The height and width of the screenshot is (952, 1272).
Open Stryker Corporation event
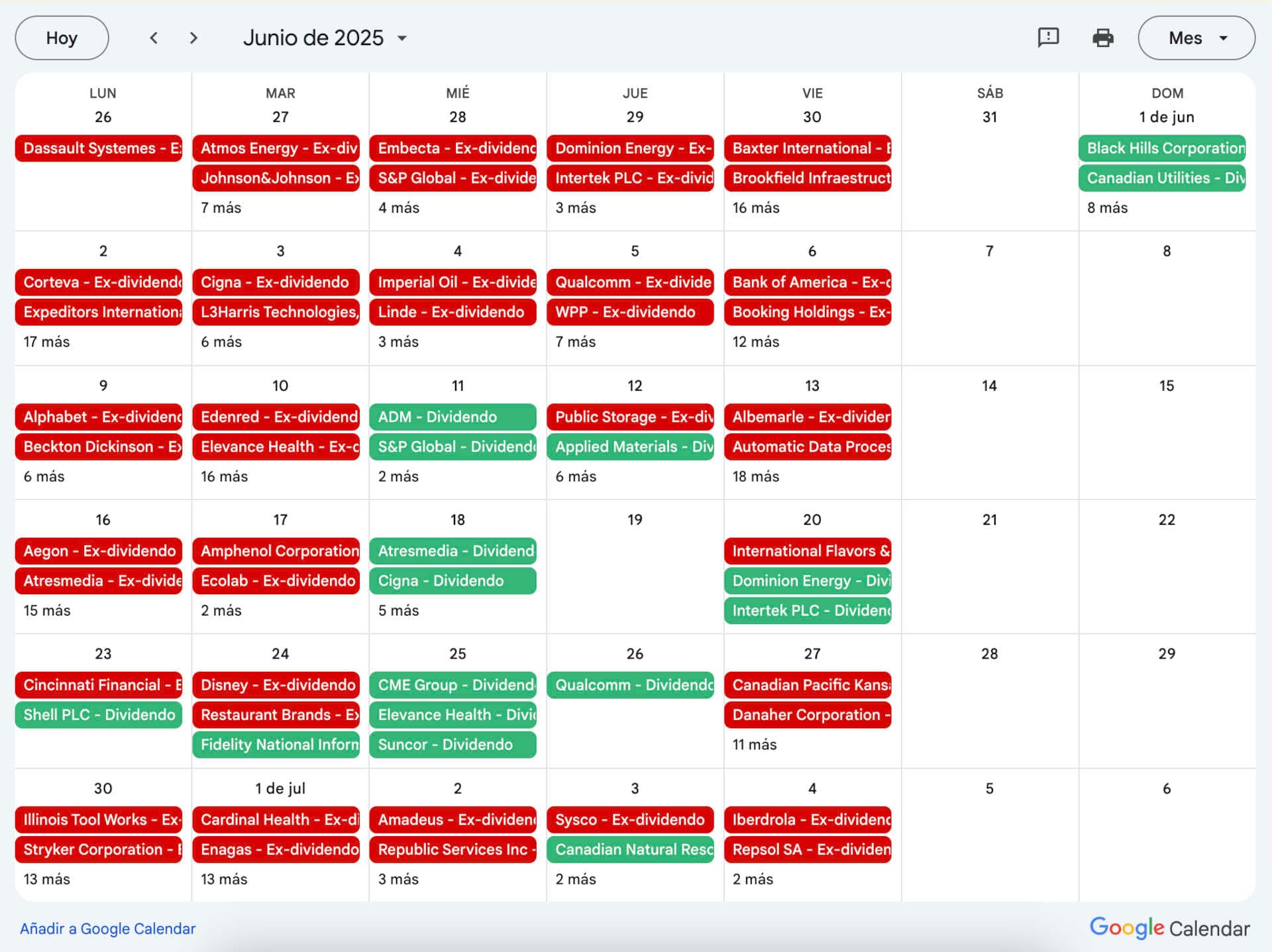click(x=99, y=849)
